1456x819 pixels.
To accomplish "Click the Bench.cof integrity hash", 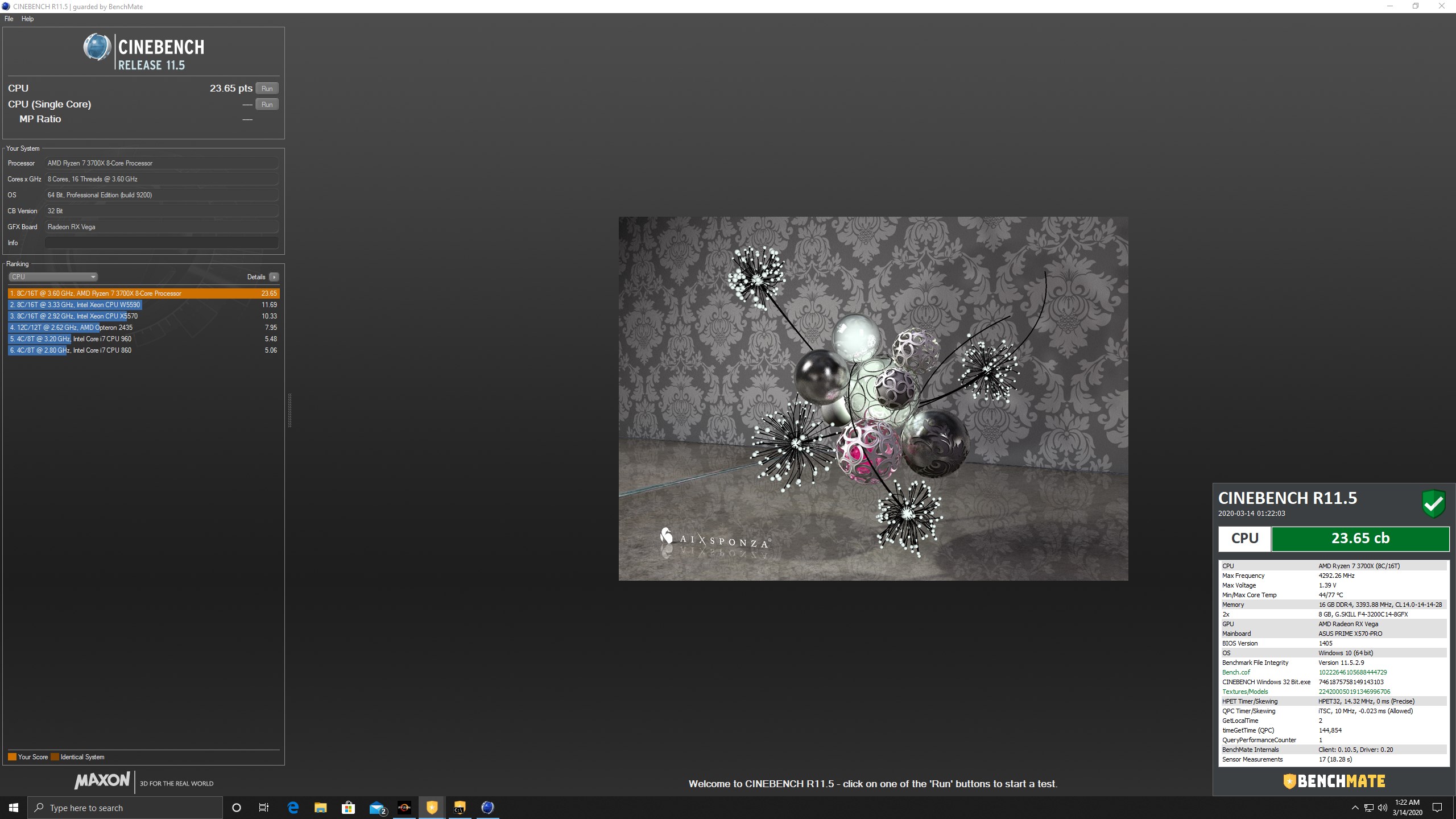I will tap(1352, 672).
